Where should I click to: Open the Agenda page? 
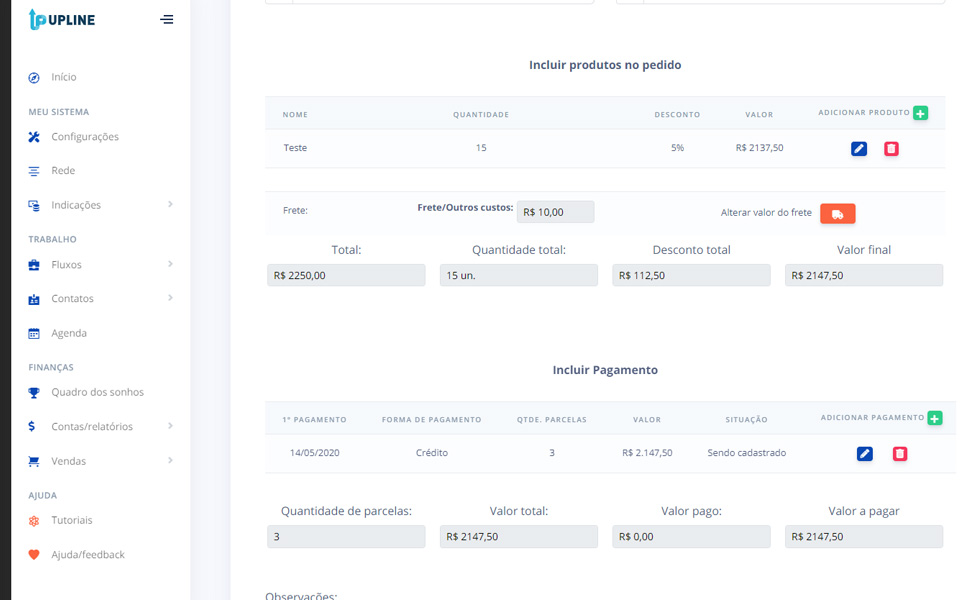click(x=68, y=333)
